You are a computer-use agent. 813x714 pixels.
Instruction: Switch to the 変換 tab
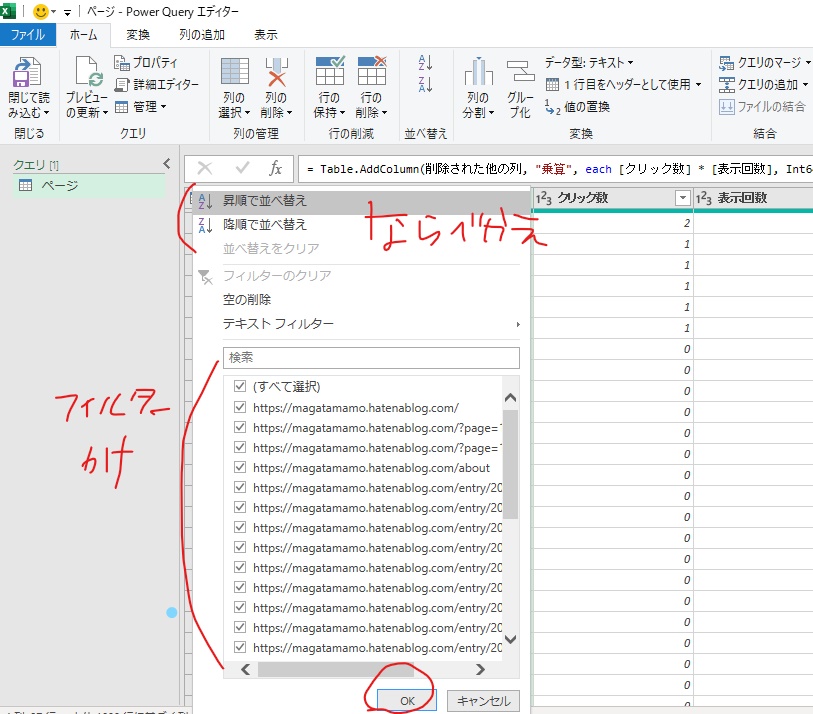pyautogui.click(x=138, y=35)
